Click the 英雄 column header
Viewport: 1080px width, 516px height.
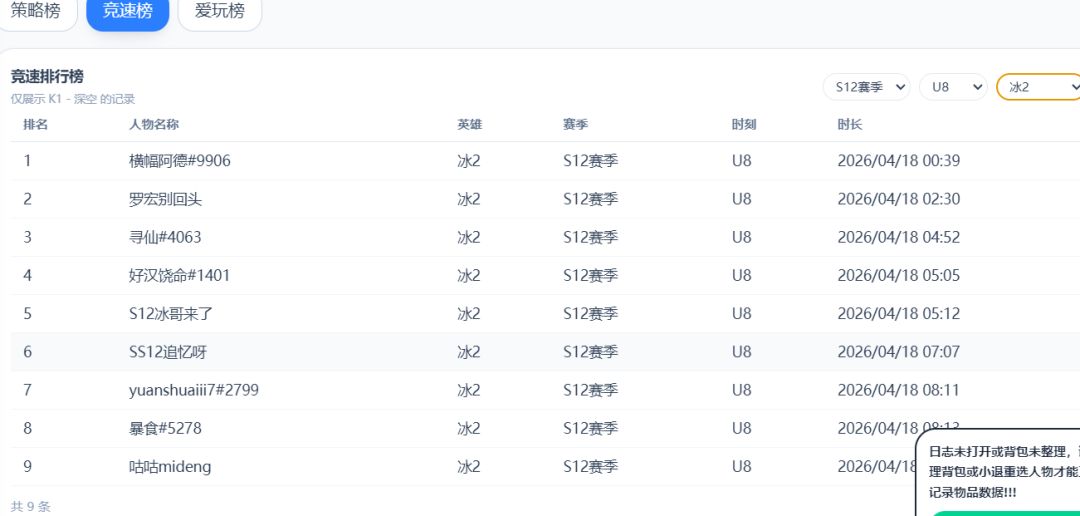coord(470,125)
